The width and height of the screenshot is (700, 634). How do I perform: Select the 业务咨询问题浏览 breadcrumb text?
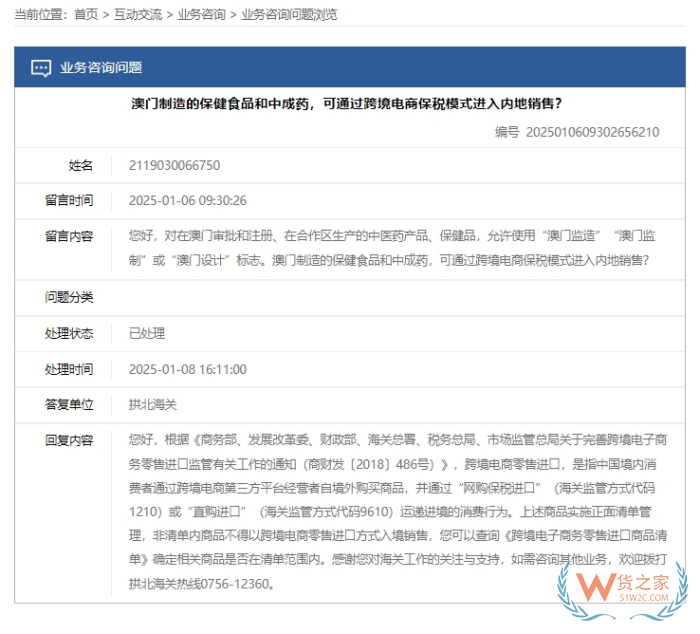pyautogui.click(x=289, y=14)
